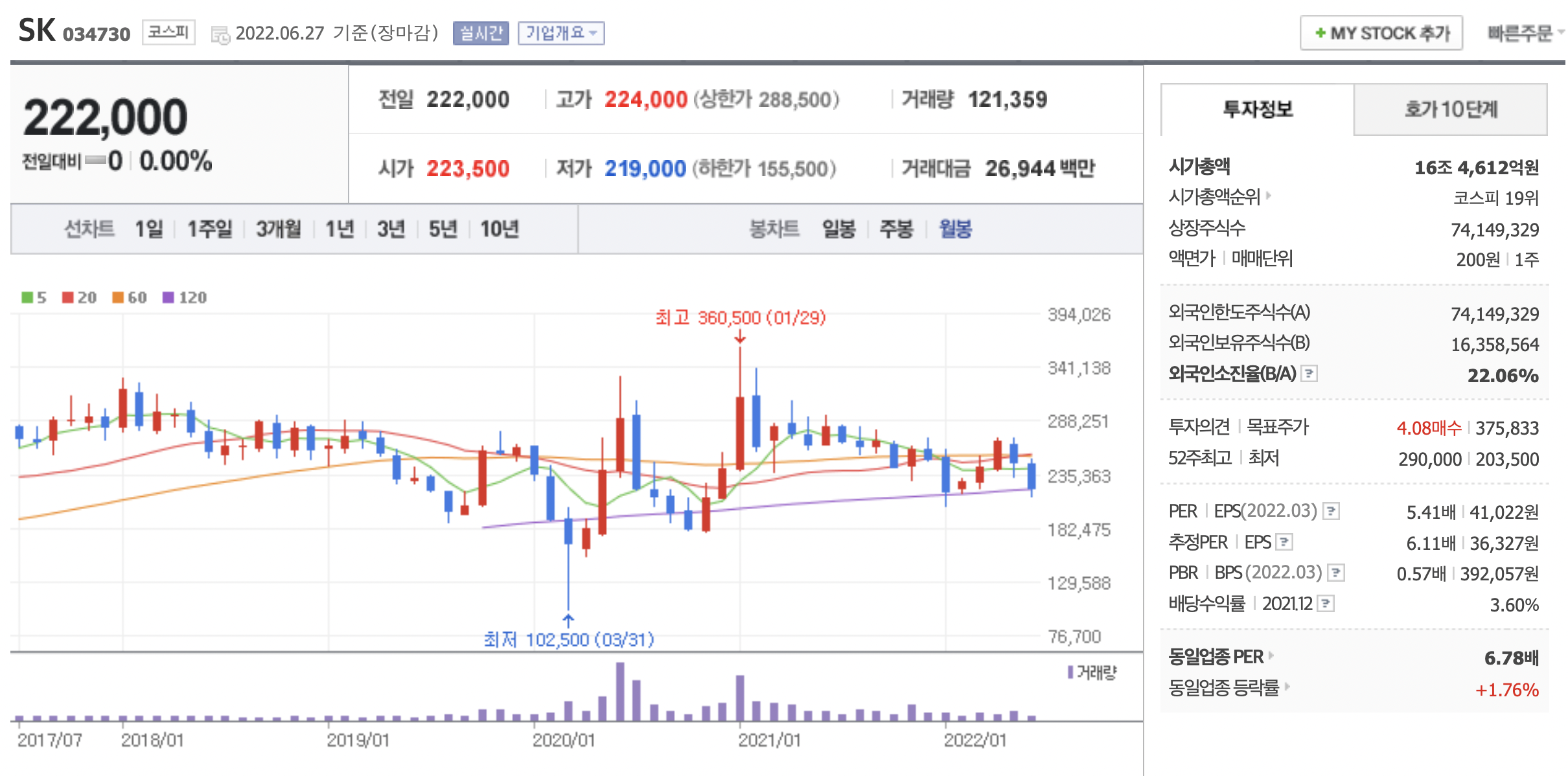This screenshot has height=776, width=1568.
Task: Click the red 20-day moving average swatch
Action: point(68,297)
